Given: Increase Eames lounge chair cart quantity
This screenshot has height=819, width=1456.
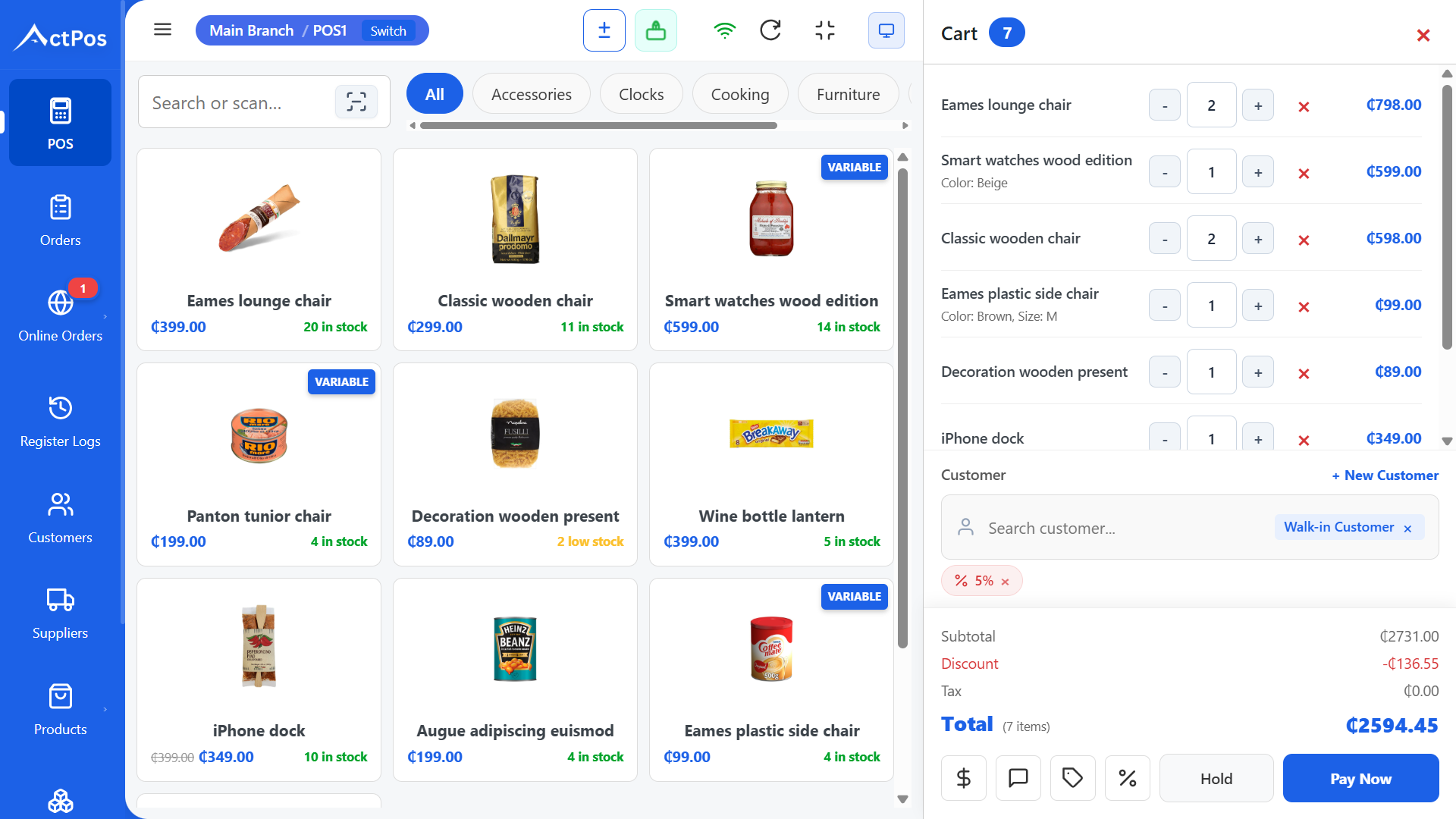Looking at the screenshot, I should tap(1258, 105).
